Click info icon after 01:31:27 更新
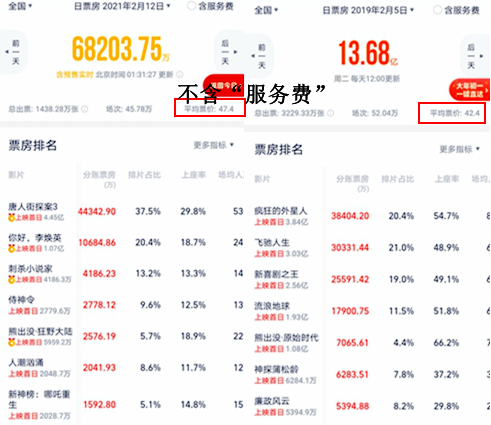 (x=179, y=74)
